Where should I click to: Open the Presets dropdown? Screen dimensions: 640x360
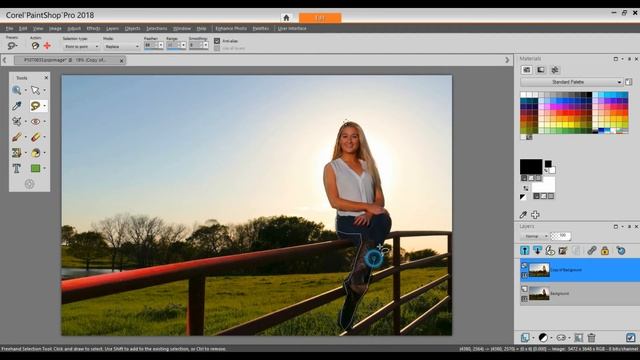(12, 46)
